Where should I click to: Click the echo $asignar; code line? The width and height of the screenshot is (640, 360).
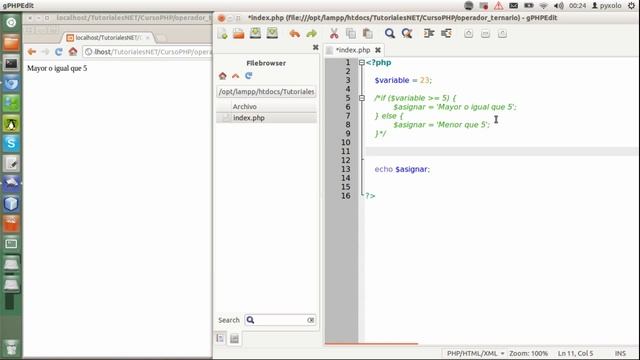point(402,169)
